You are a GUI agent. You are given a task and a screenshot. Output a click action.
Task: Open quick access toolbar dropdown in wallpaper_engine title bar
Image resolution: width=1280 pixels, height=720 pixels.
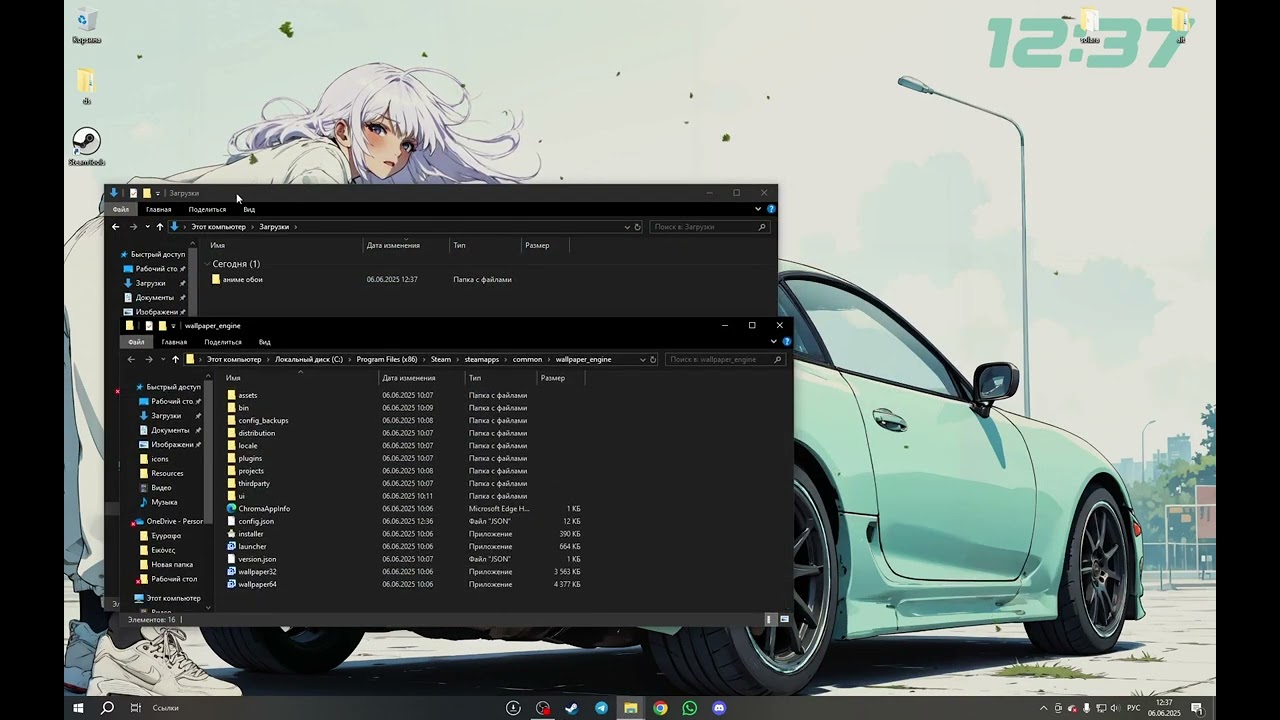click(173, 326)
